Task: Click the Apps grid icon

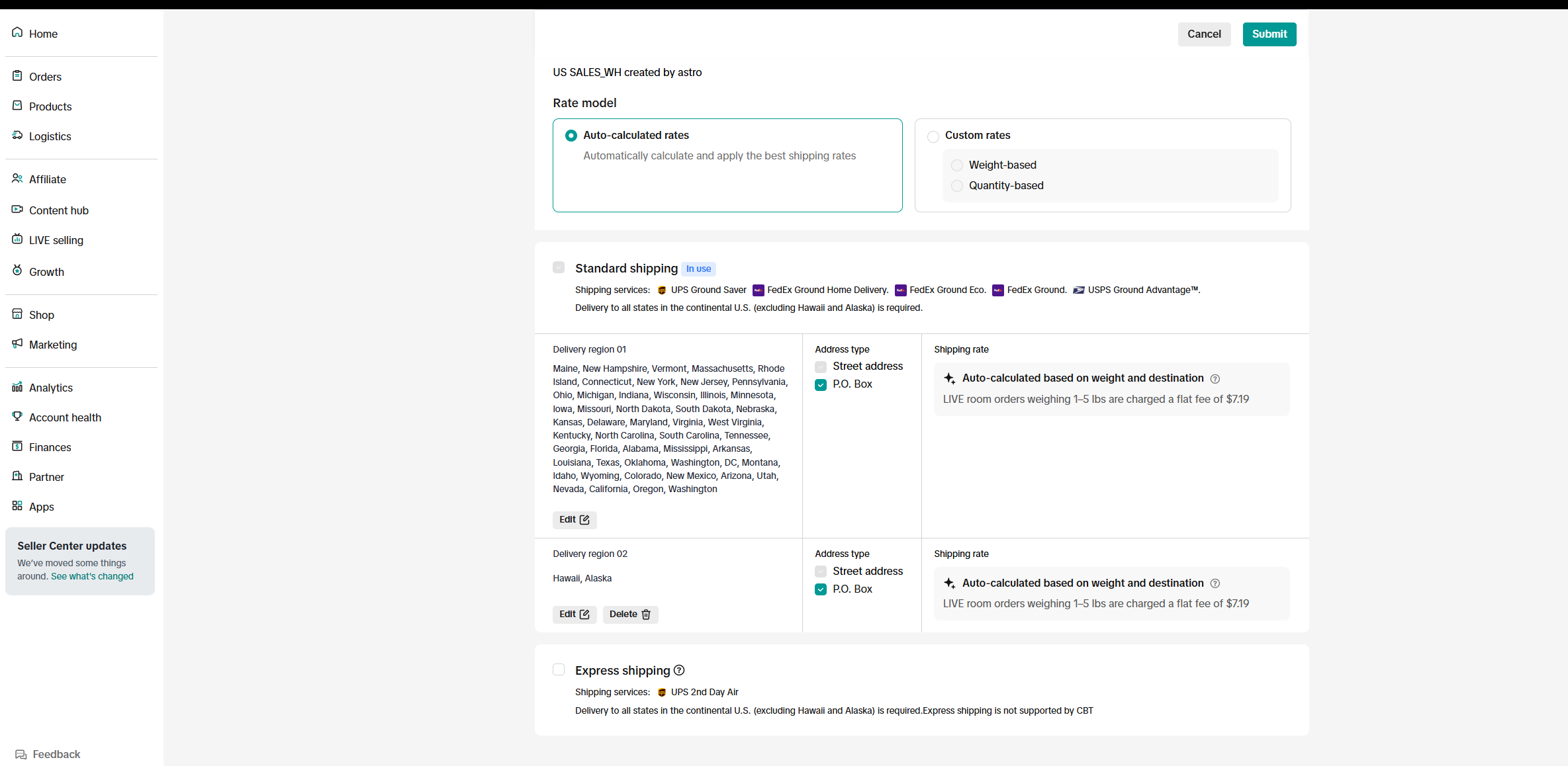Action: coord(17,505)
